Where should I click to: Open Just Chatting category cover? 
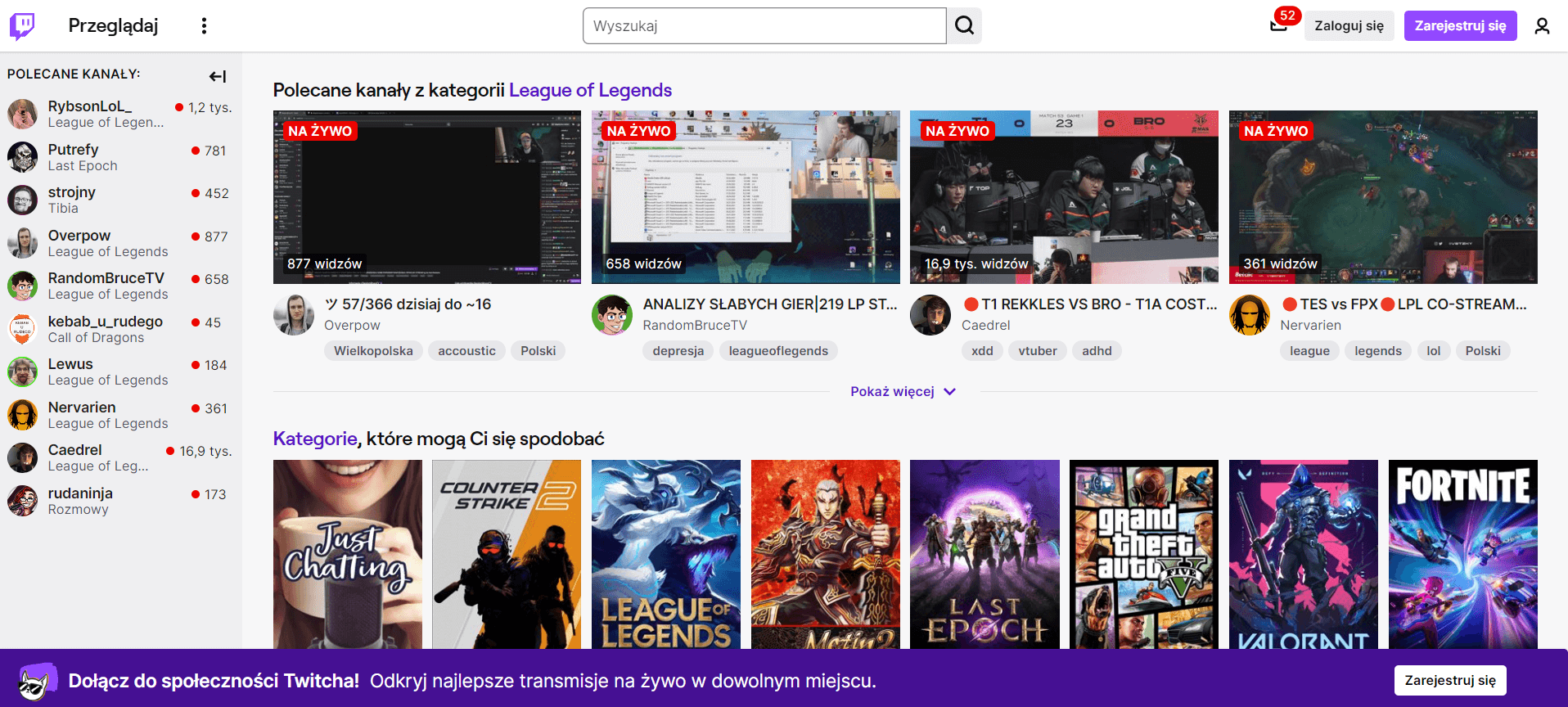click(348, 555)
